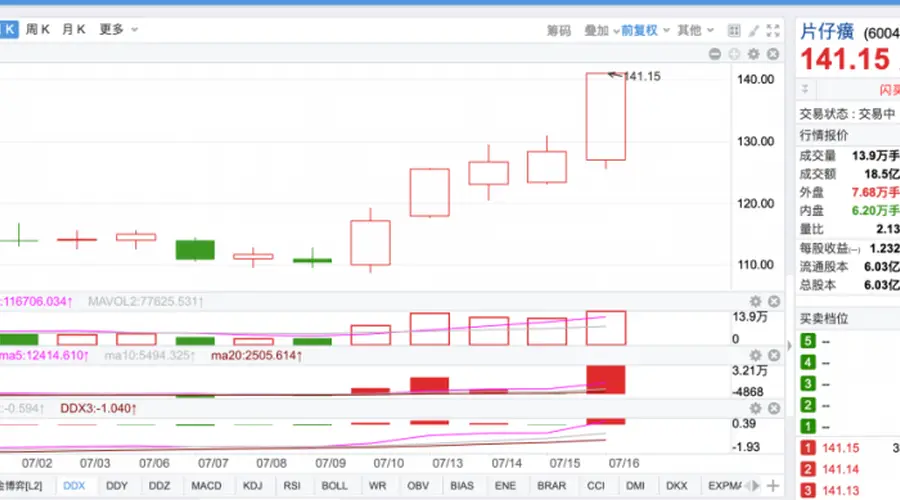This screenshot has width=900, height=500.
Task: Open the 前复权 adjustment dropdown
Action: 645,30
